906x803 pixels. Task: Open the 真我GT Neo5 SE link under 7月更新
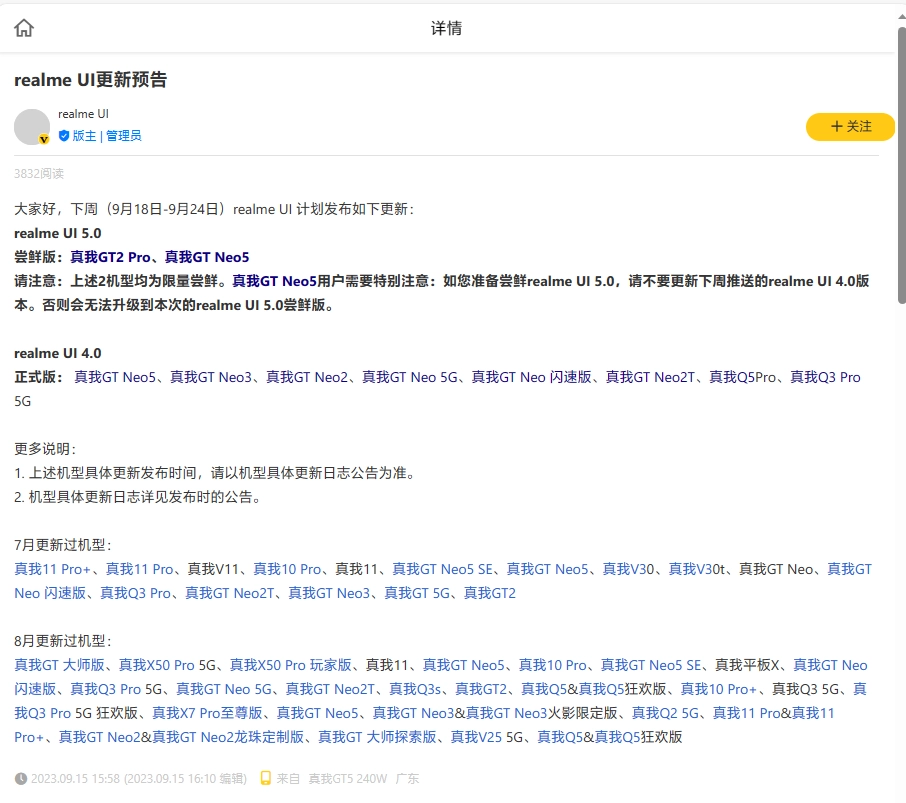443,569
